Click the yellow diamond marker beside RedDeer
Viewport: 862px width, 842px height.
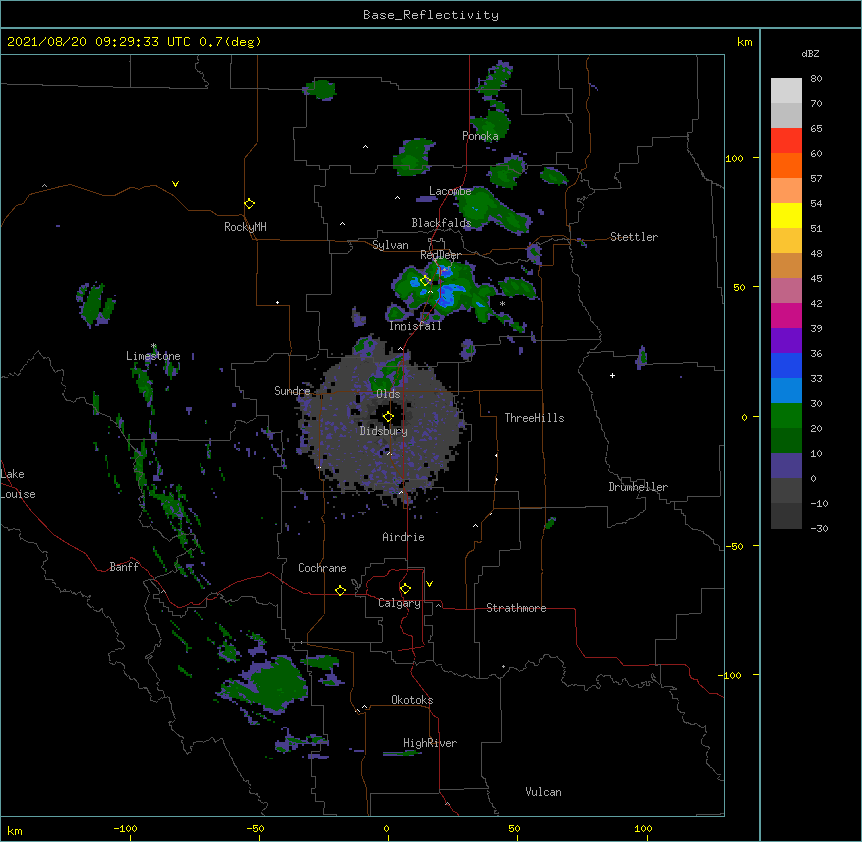pos(425,281)
